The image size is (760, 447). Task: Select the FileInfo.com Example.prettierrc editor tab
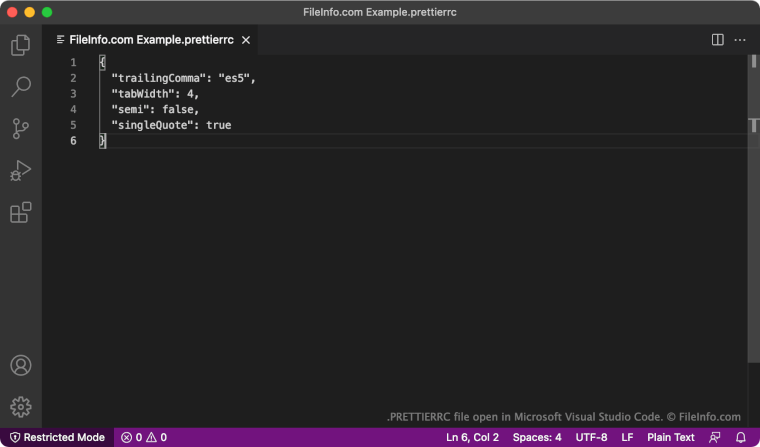(x=150, y=40)
